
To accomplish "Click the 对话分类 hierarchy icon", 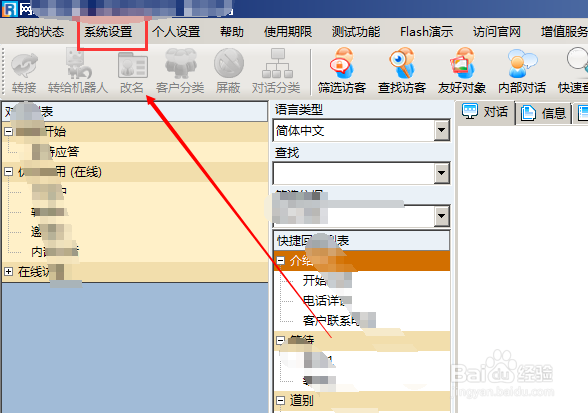I will pos(277,63).
